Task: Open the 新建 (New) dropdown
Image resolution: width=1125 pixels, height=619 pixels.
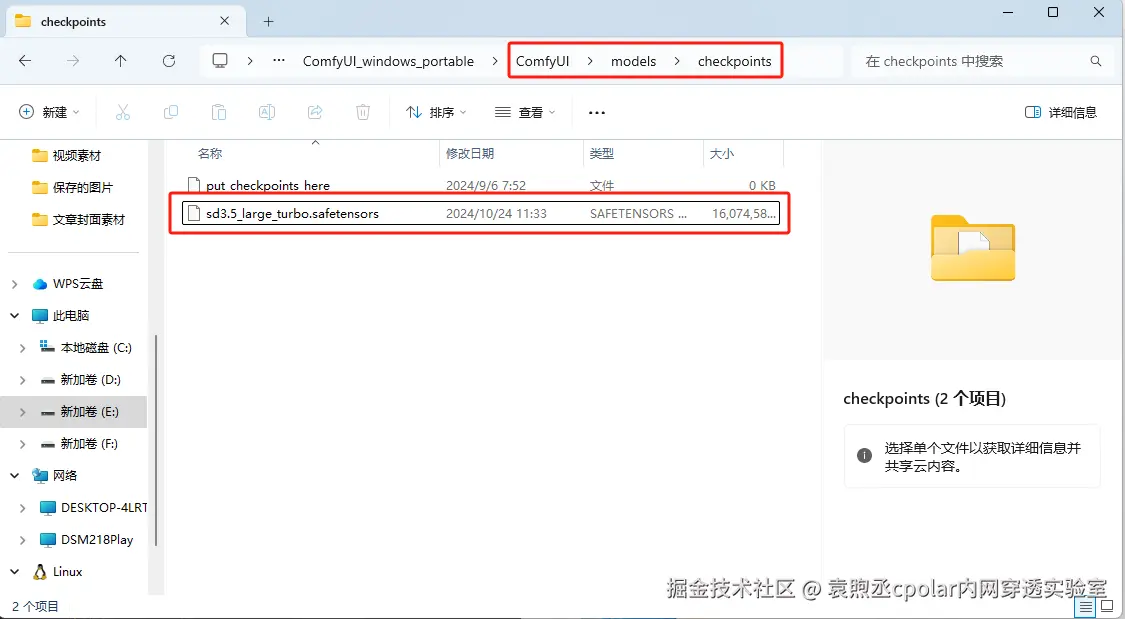Action: [49, 112]
